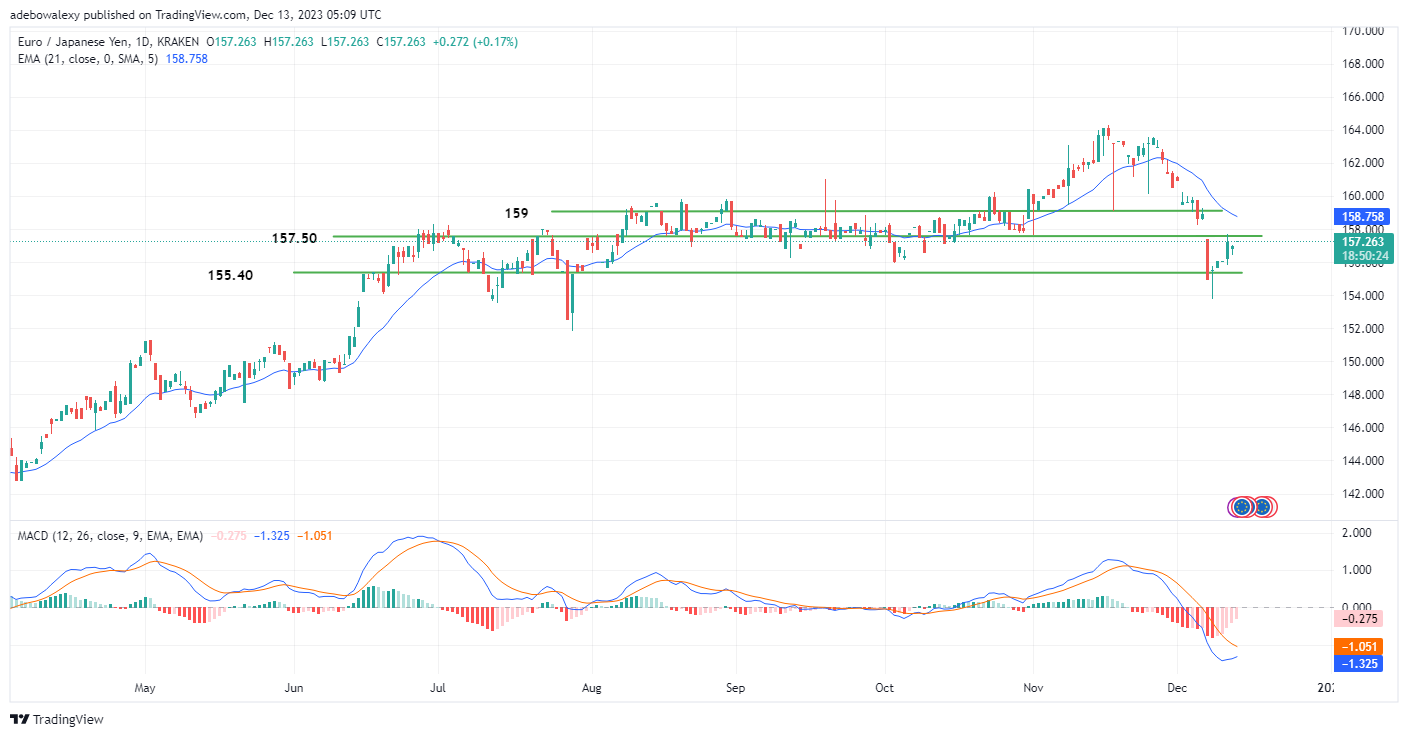The image size is (1408, 737).
Task: Click the 158.758 value in the EMA legend
Action: pos(185,59)
